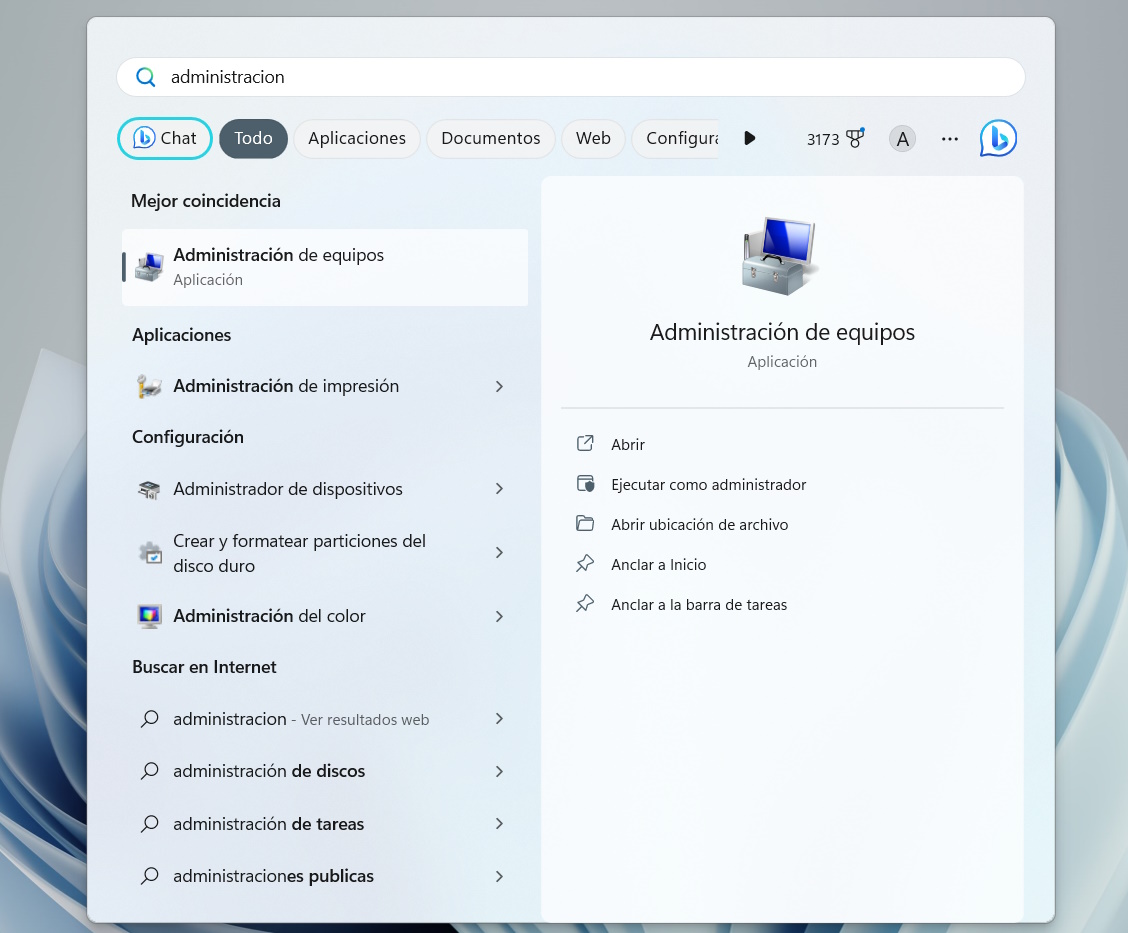Screen dimensions: 1128x933
Task: Expand the 'administracion' web result chevron
Action: [x=499, y=719]
